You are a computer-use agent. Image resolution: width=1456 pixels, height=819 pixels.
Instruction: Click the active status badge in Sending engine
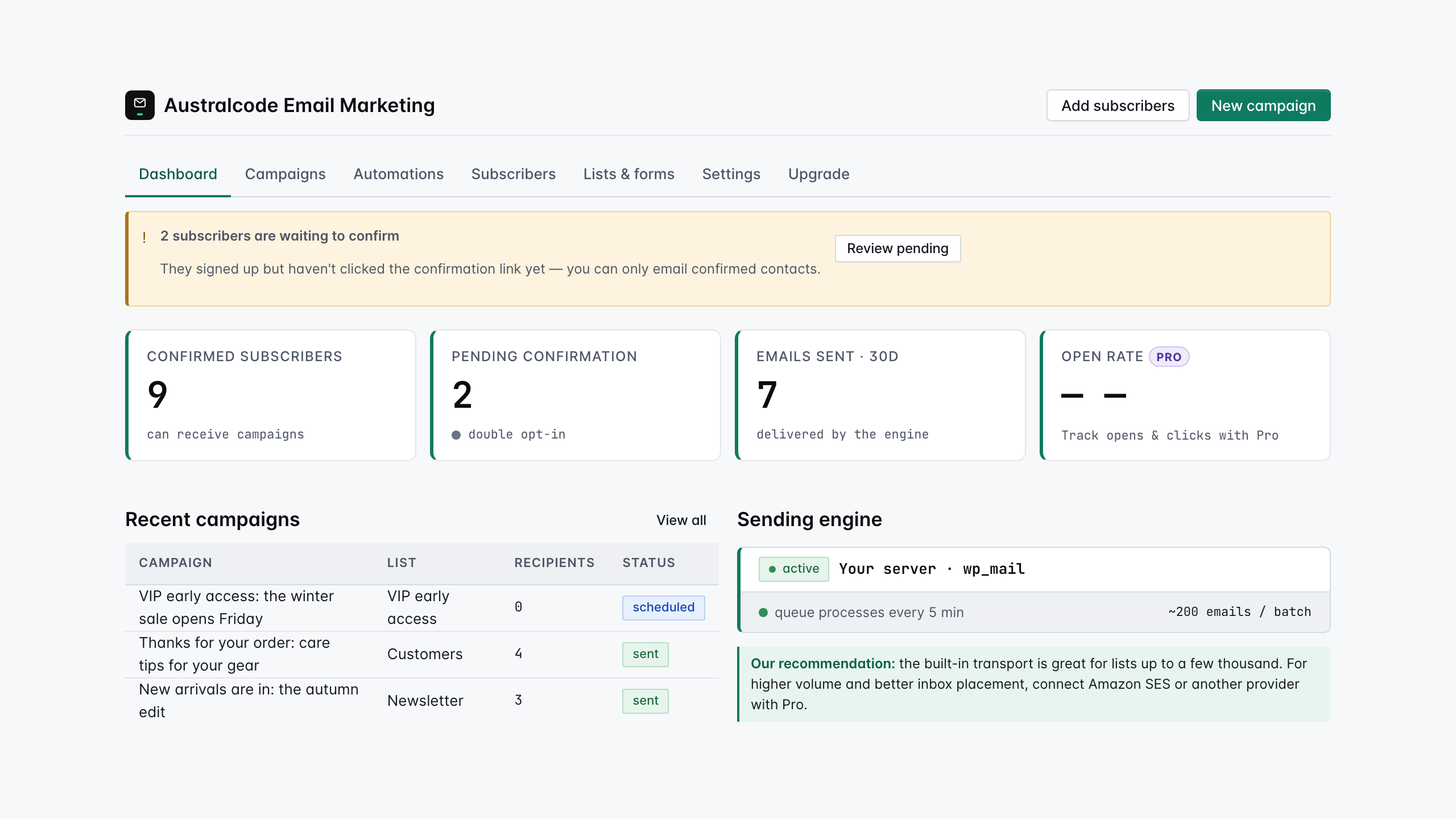(x=794, y=569)
